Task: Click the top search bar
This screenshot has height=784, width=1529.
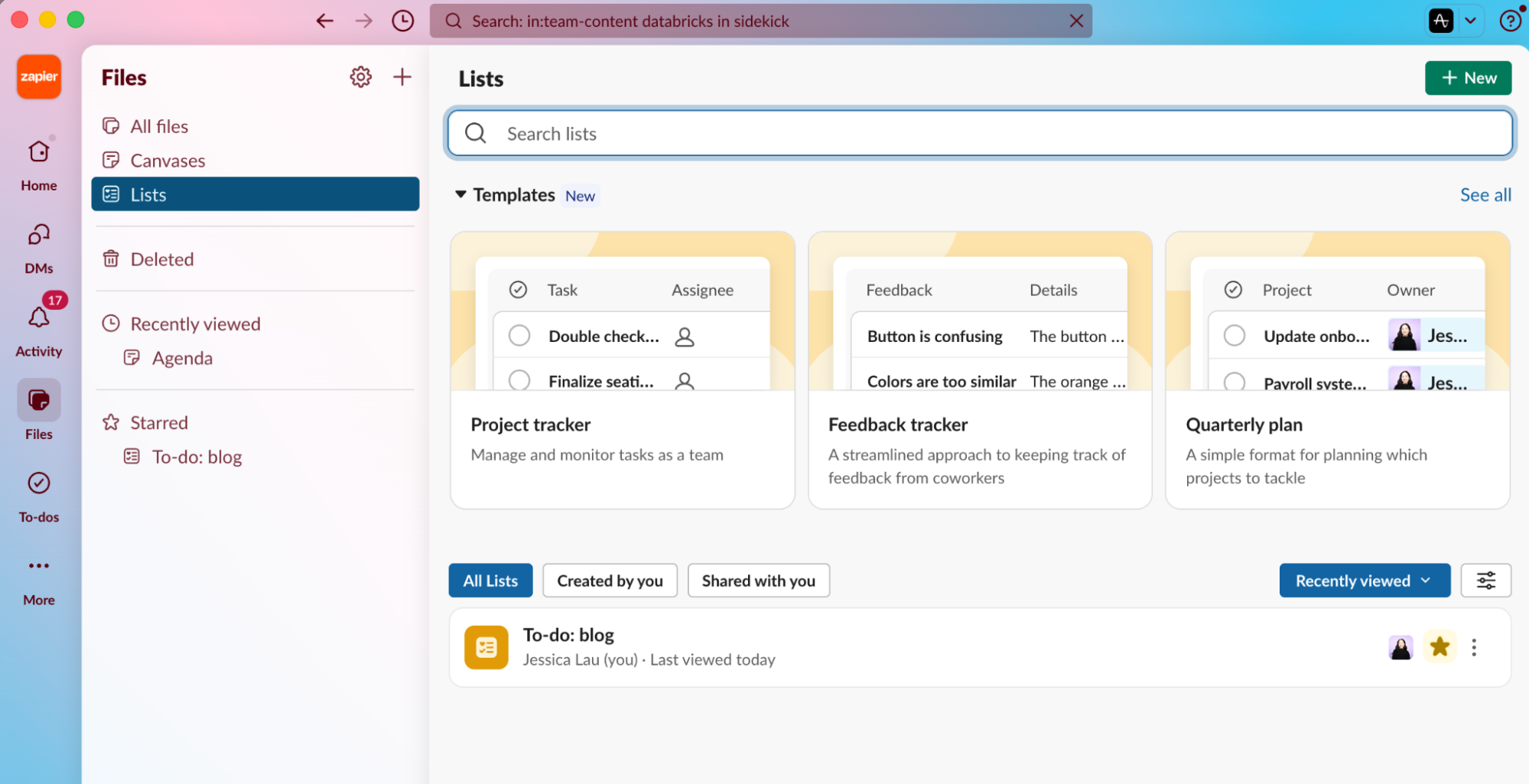Action: pyautogui.click(x=760, y=21)
